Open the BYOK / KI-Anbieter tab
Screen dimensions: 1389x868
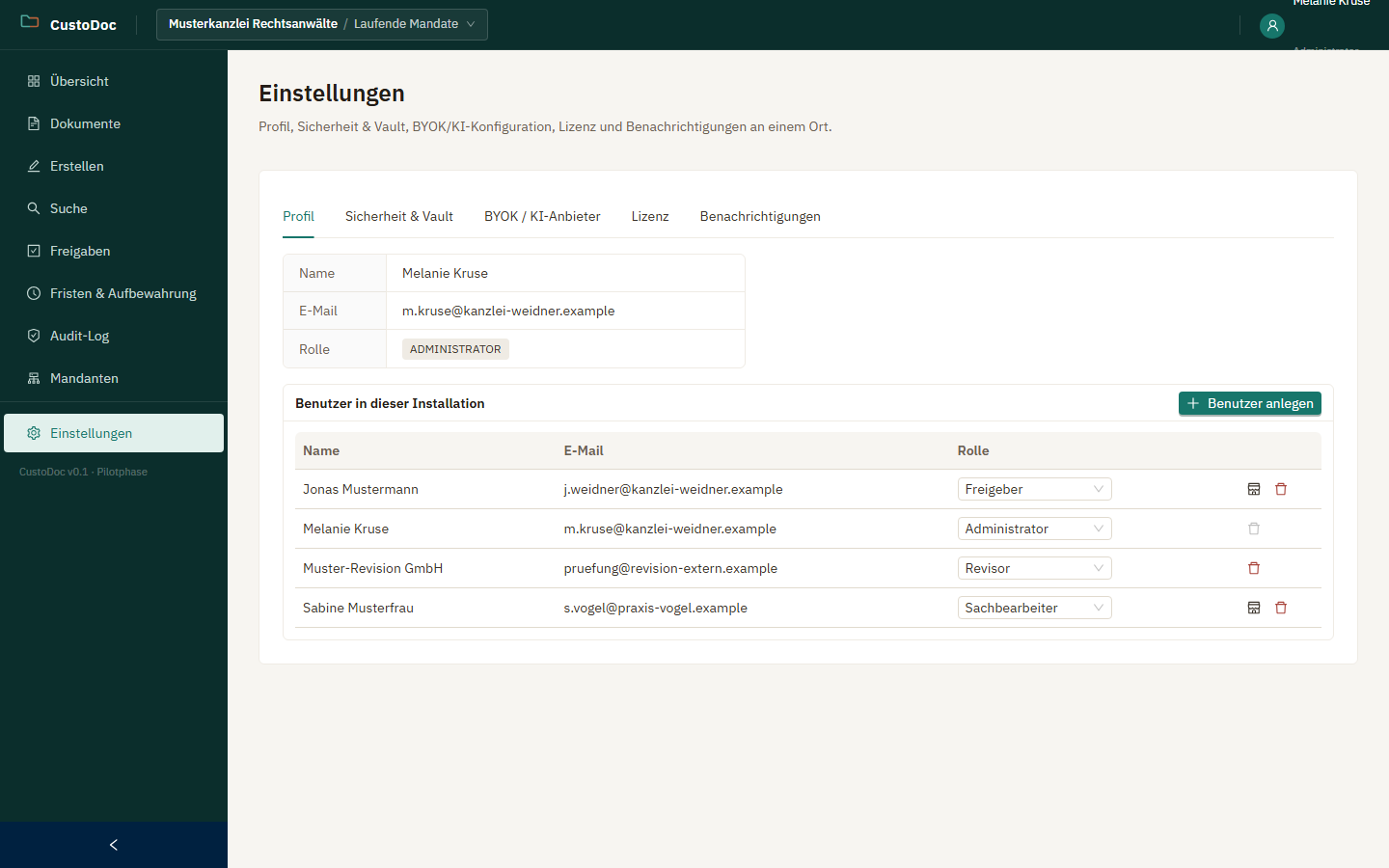coord(542,216)
